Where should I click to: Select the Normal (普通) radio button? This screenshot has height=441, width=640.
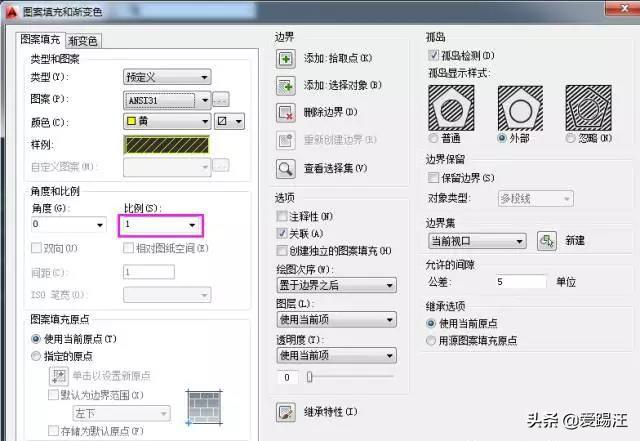tap(433, 138)
